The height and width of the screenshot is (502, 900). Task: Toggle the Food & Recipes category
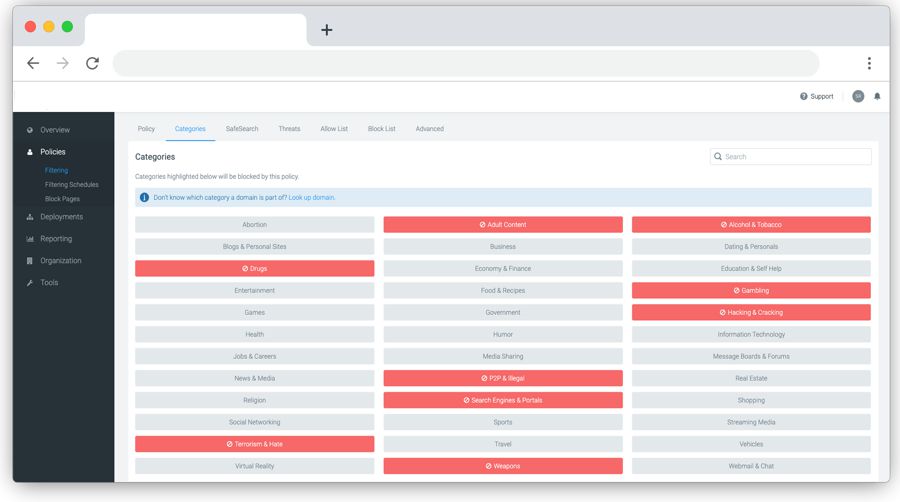503,290
